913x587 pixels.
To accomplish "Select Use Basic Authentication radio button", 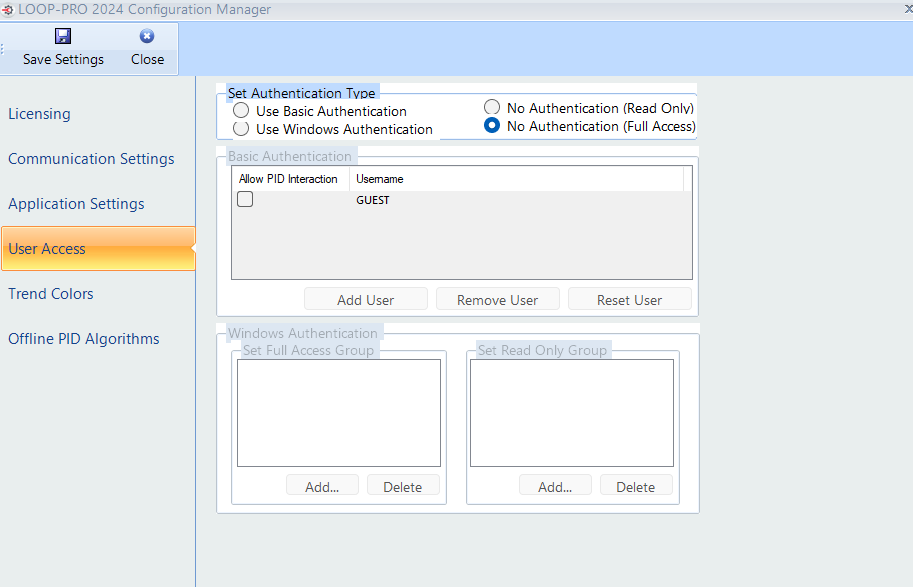I will pyautogui.click(x=241, y=111).
